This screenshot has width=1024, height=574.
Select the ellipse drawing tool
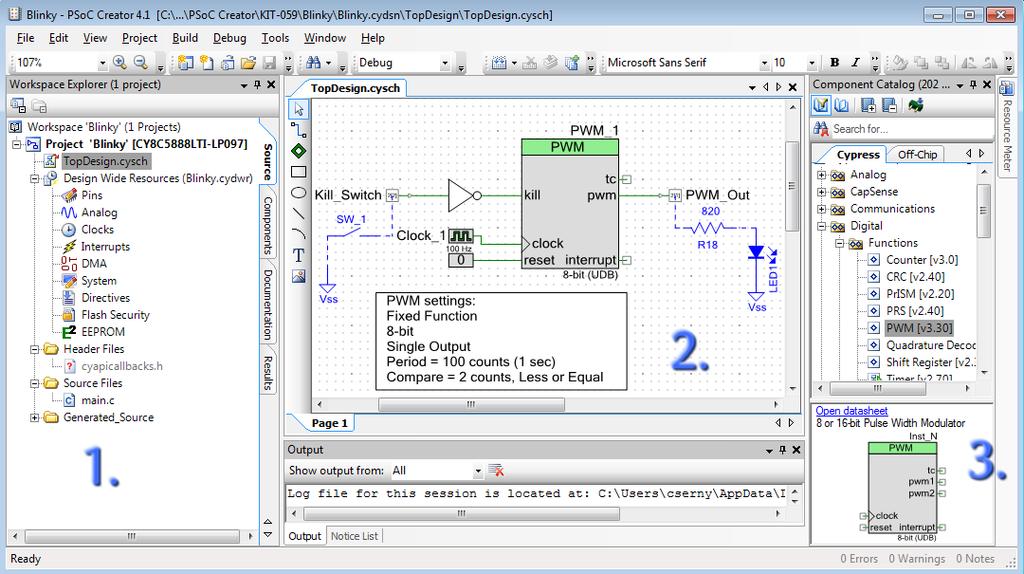298,193
